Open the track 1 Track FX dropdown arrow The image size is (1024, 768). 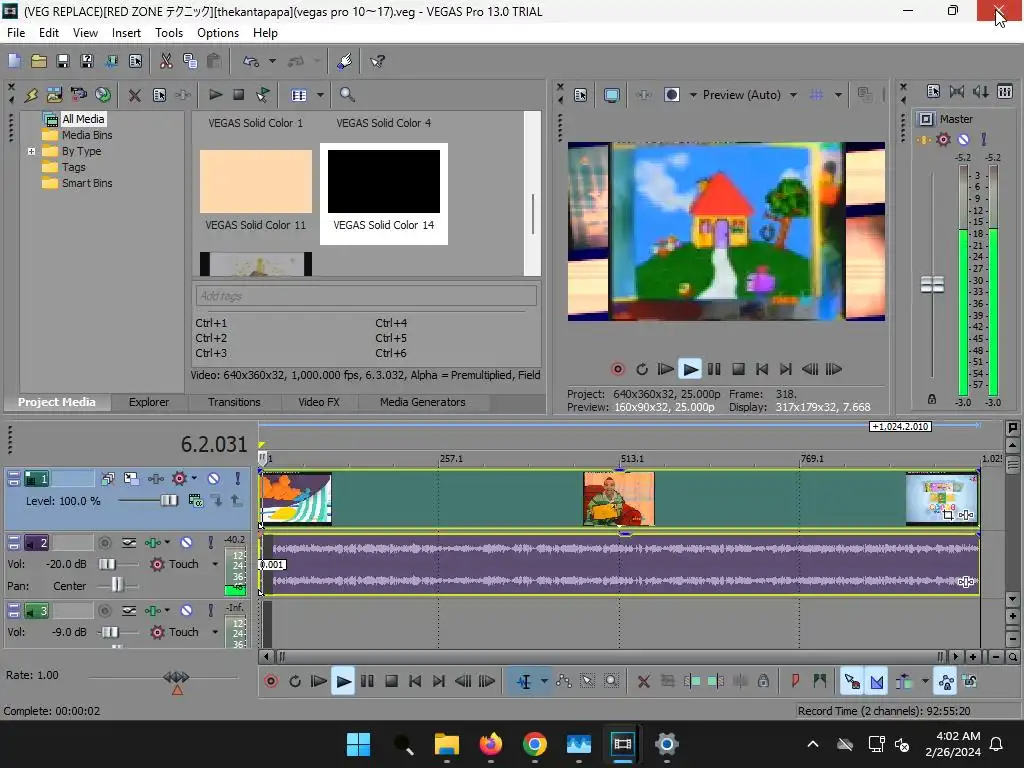194,479
